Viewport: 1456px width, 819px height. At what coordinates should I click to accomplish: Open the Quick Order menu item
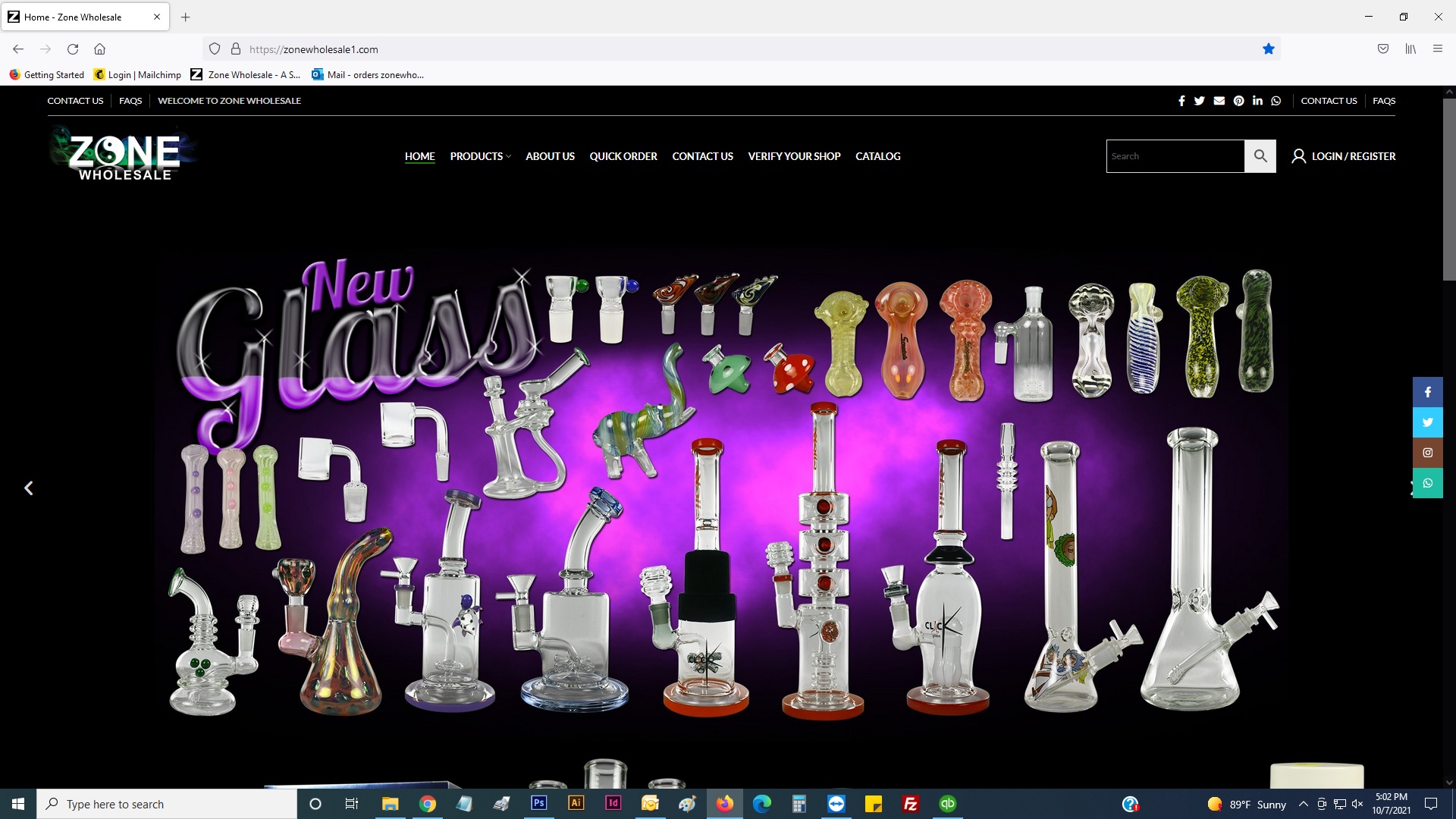[x=623, y=156]
